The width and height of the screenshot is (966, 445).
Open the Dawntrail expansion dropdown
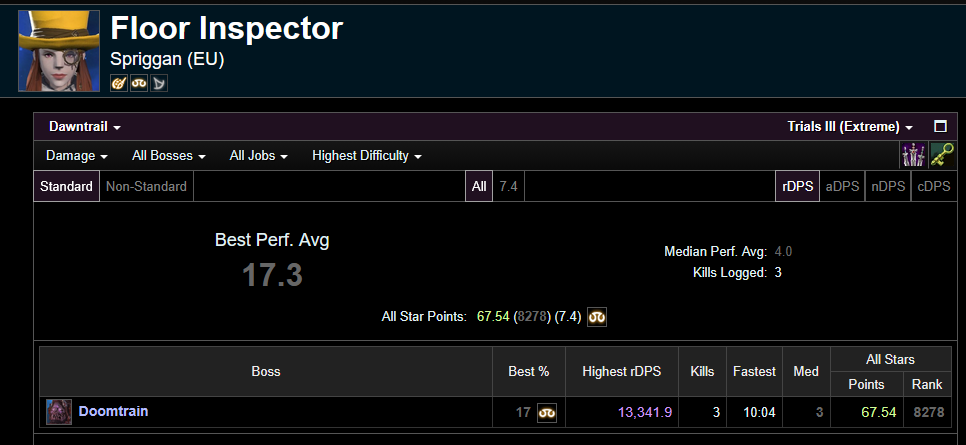(85, 127)
